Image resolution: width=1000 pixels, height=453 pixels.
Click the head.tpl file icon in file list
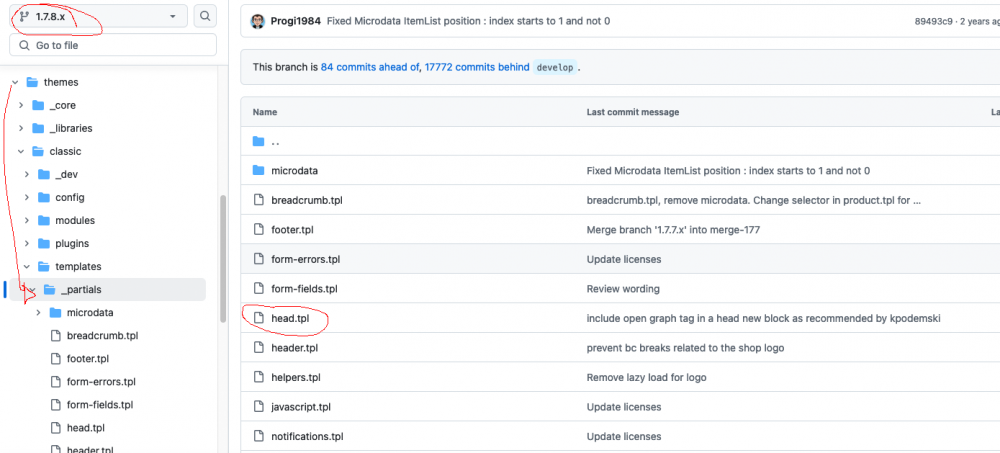259,318
